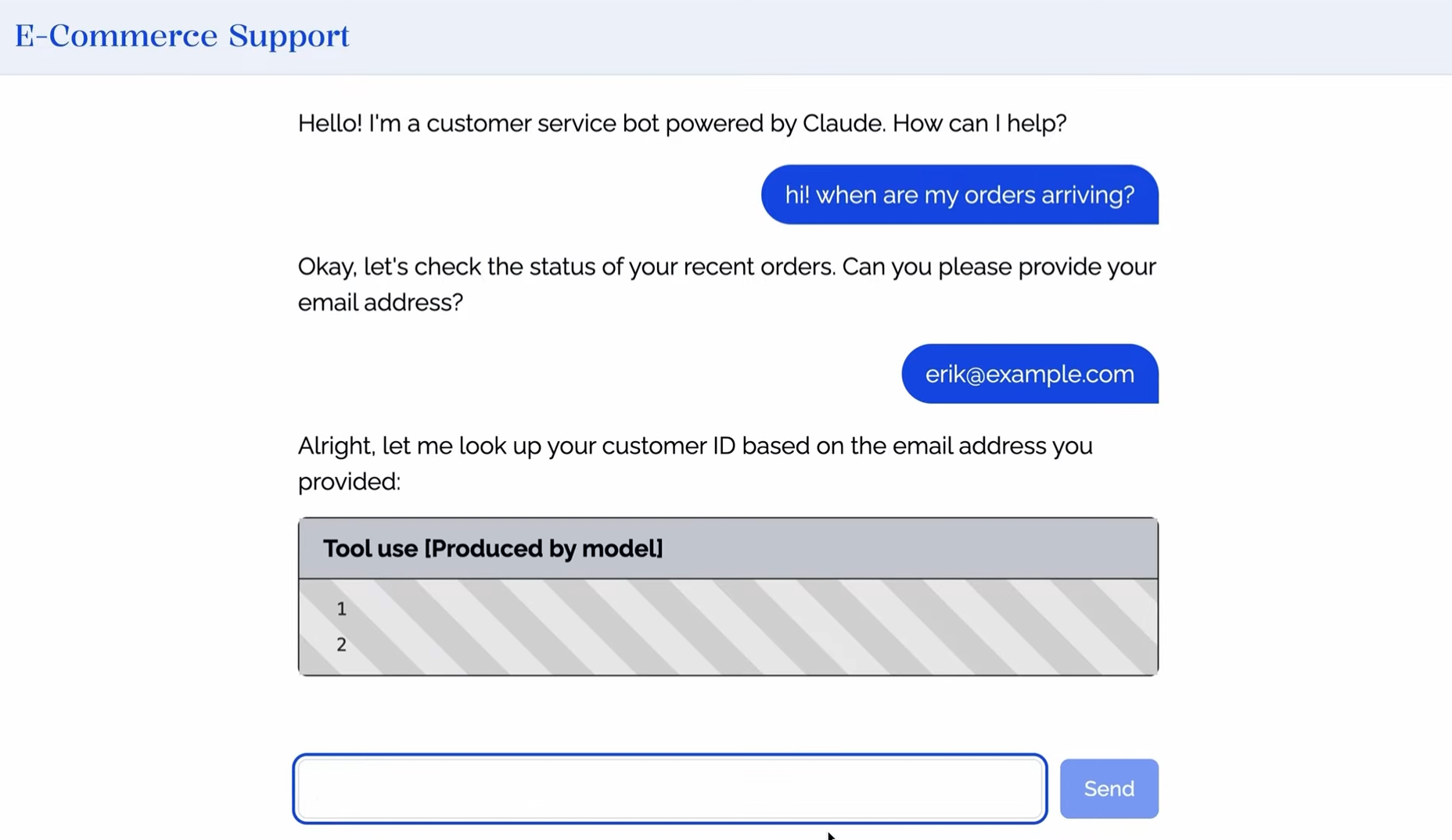Click the empty header bar area
Image resolution: width=1452 pixels, height=840 pixels.
tap(900, 36)
